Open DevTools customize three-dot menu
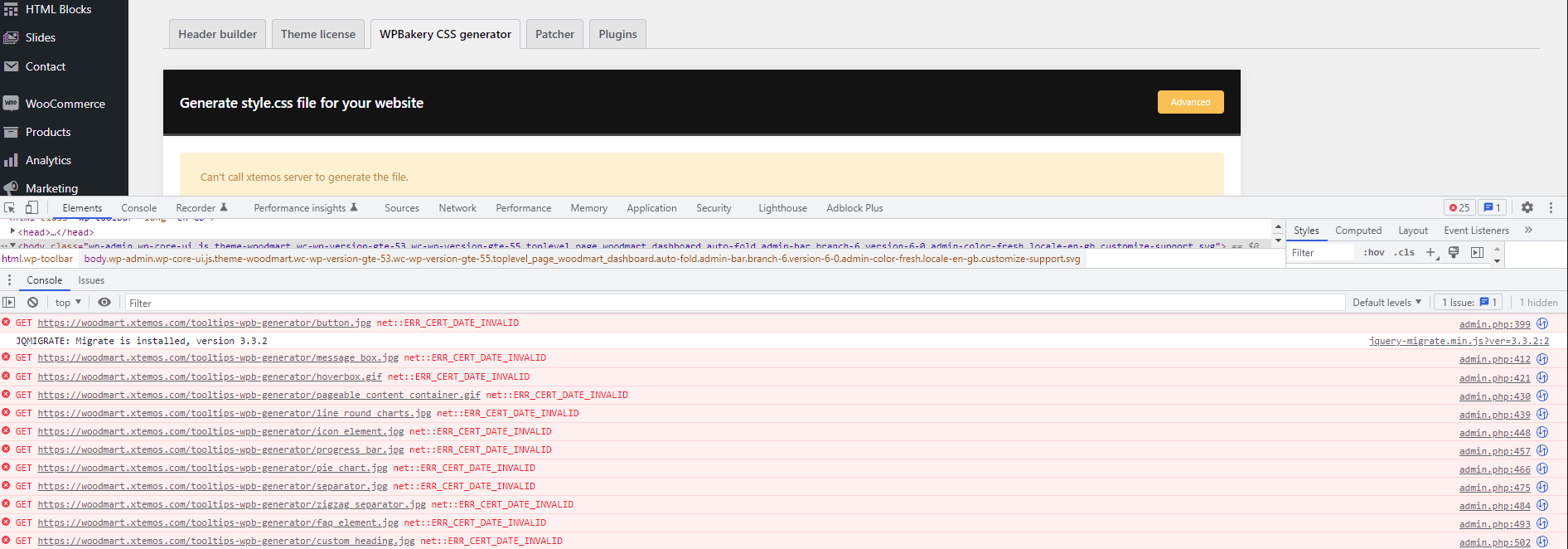 [x=1551, y=207]
